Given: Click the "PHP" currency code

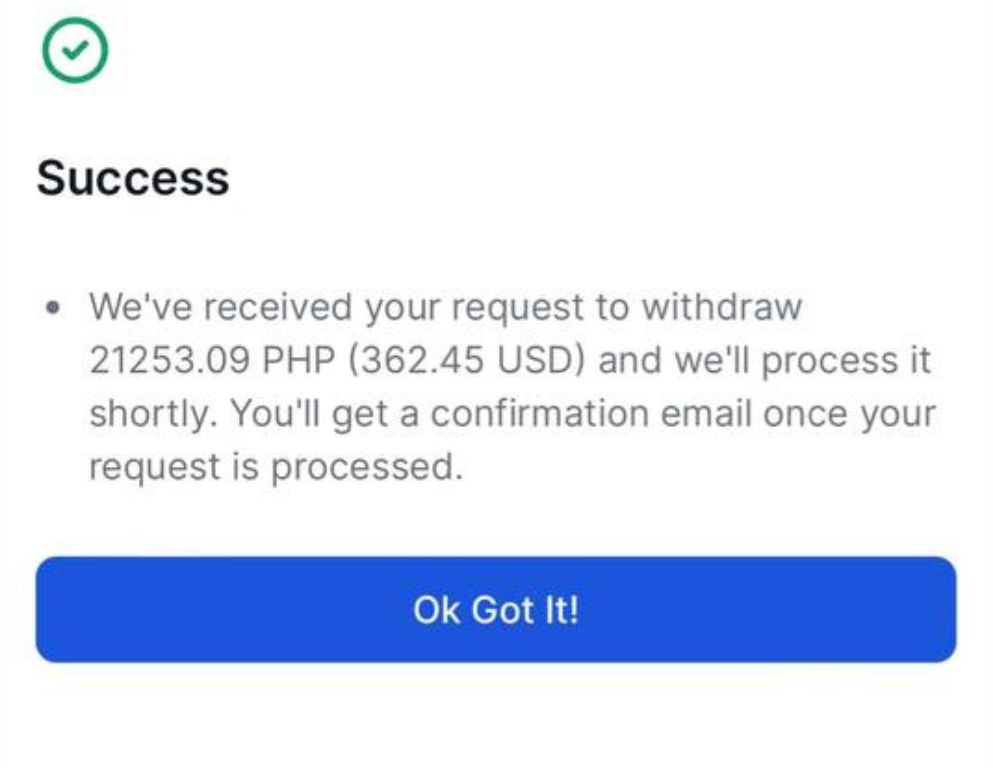Looking at the screenshot, I should point(298,360).
